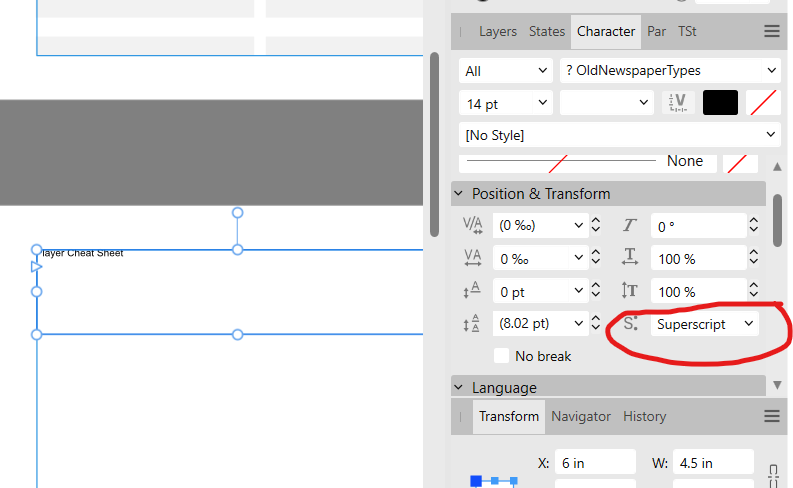Image resolution: width=793 pixels, height=488 pixels.
Task: Click the shear angle stepper arrows
Action: pyautogui.click(x=754, y=226)
